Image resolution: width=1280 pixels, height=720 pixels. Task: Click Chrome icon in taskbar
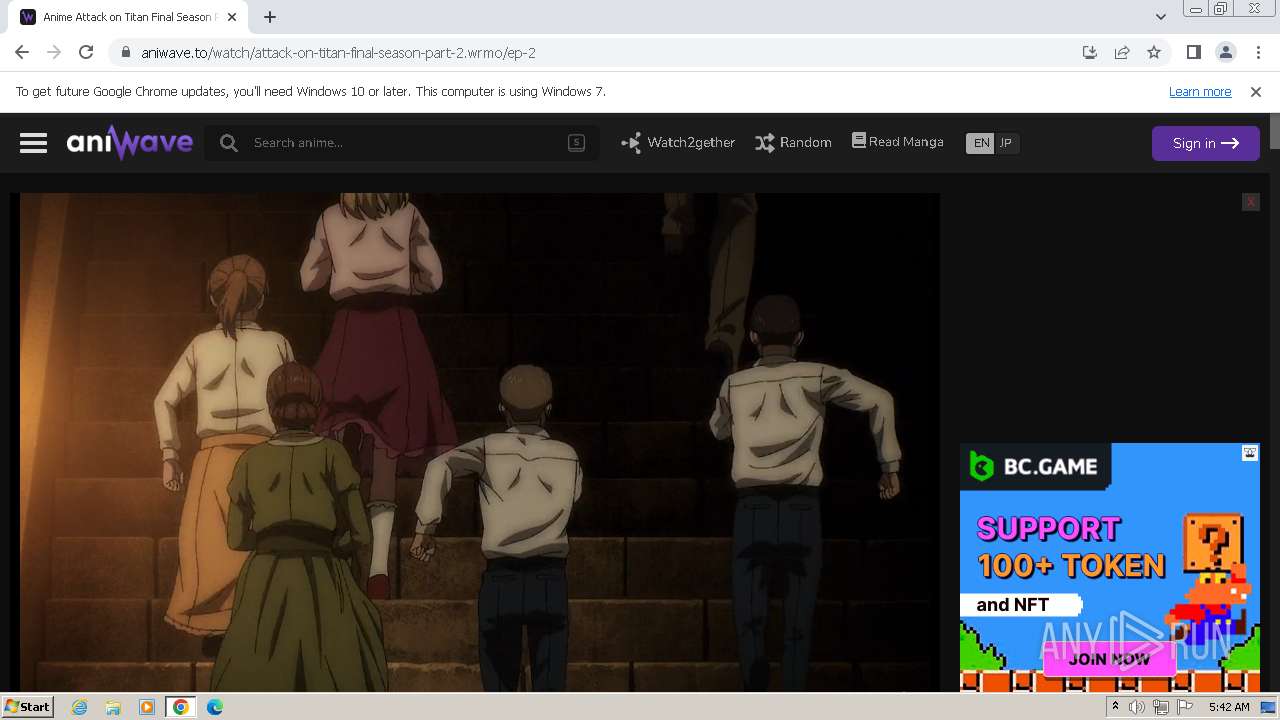point(181,707)
